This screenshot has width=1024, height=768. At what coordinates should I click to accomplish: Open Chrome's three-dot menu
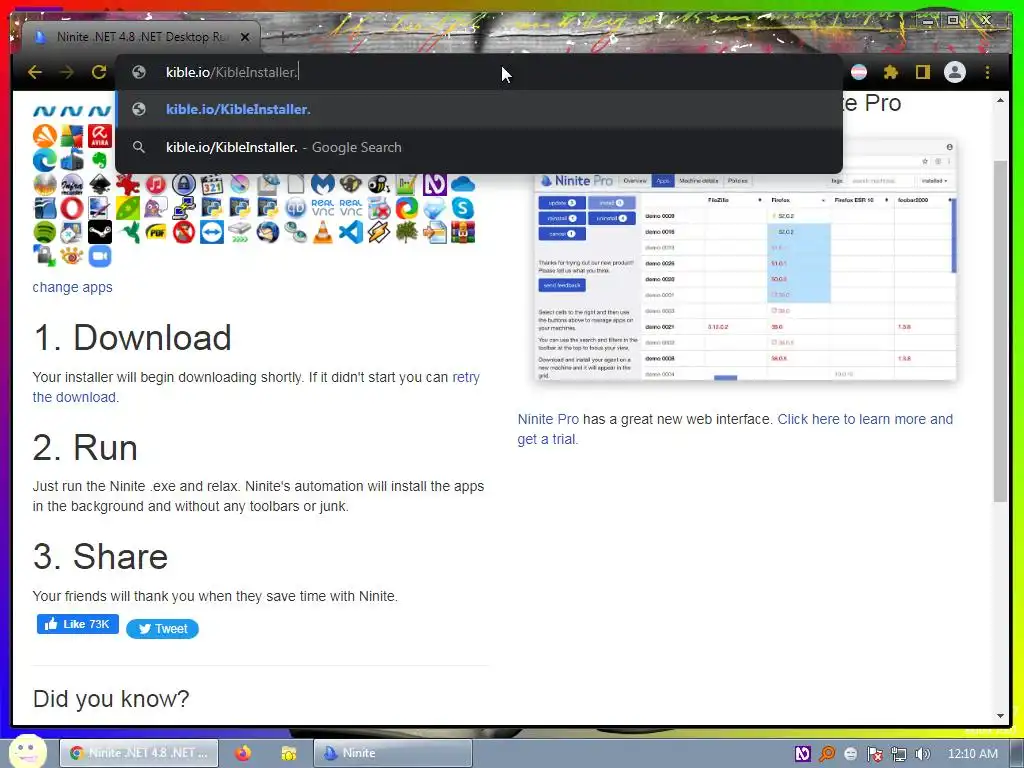[x=987, y=72]
